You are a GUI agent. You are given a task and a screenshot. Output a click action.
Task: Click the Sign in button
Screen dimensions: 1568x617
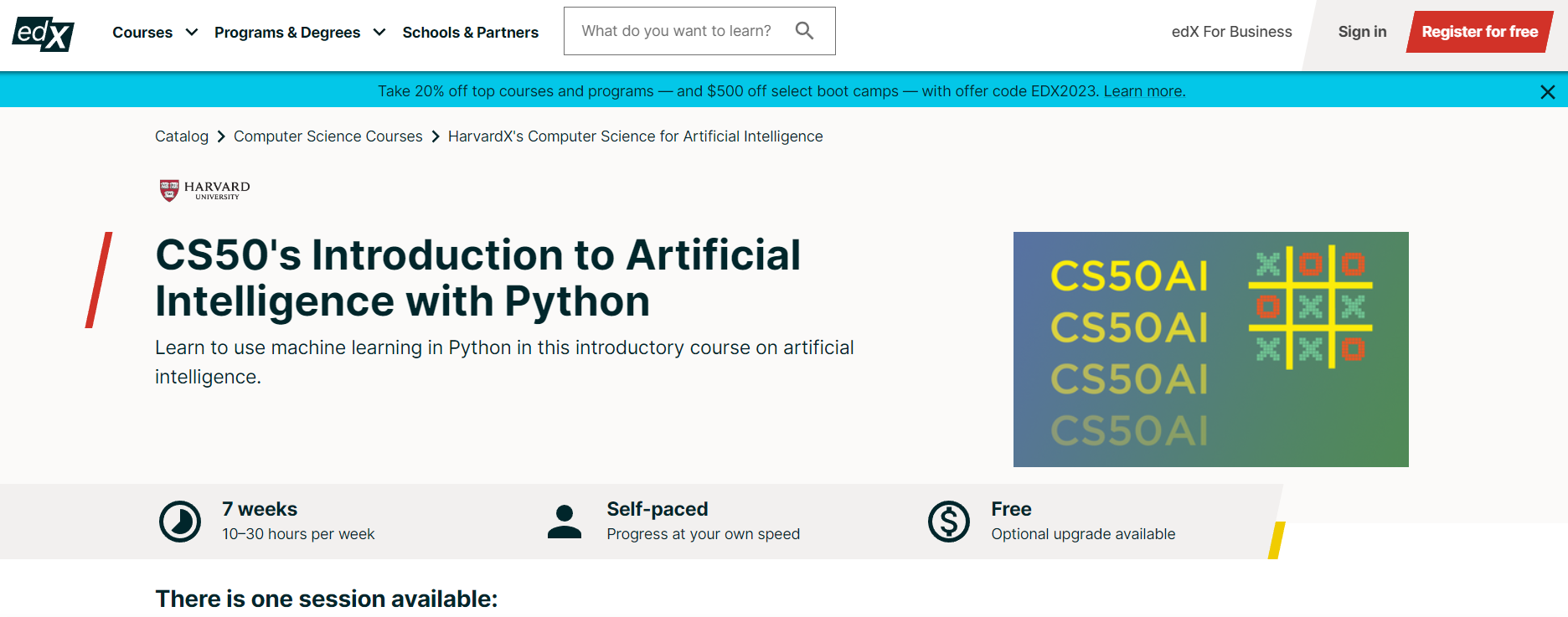point(1362,32)
